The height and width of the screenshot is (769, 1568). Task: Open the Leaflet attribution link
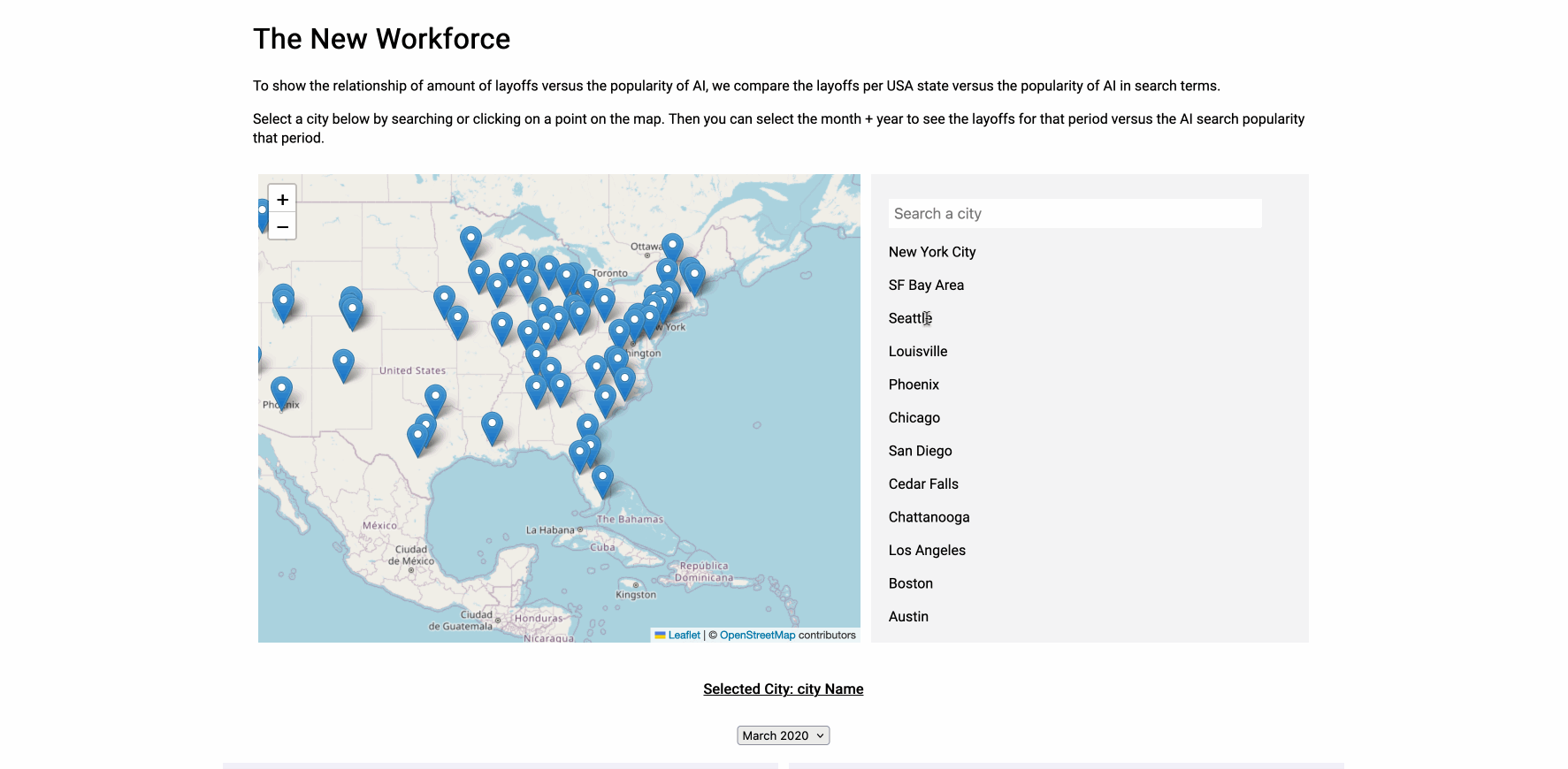(684, 636)
